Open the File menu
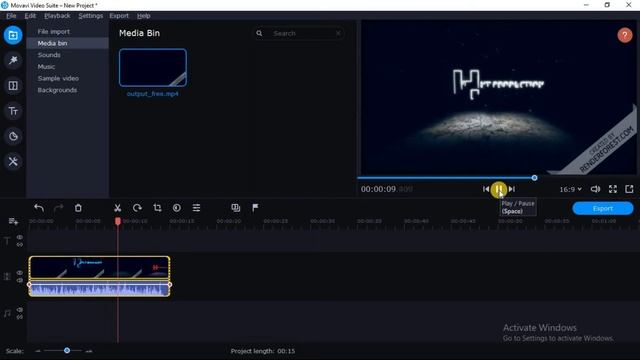The height and width of the screenshot is (360, 640). point(11,16)
